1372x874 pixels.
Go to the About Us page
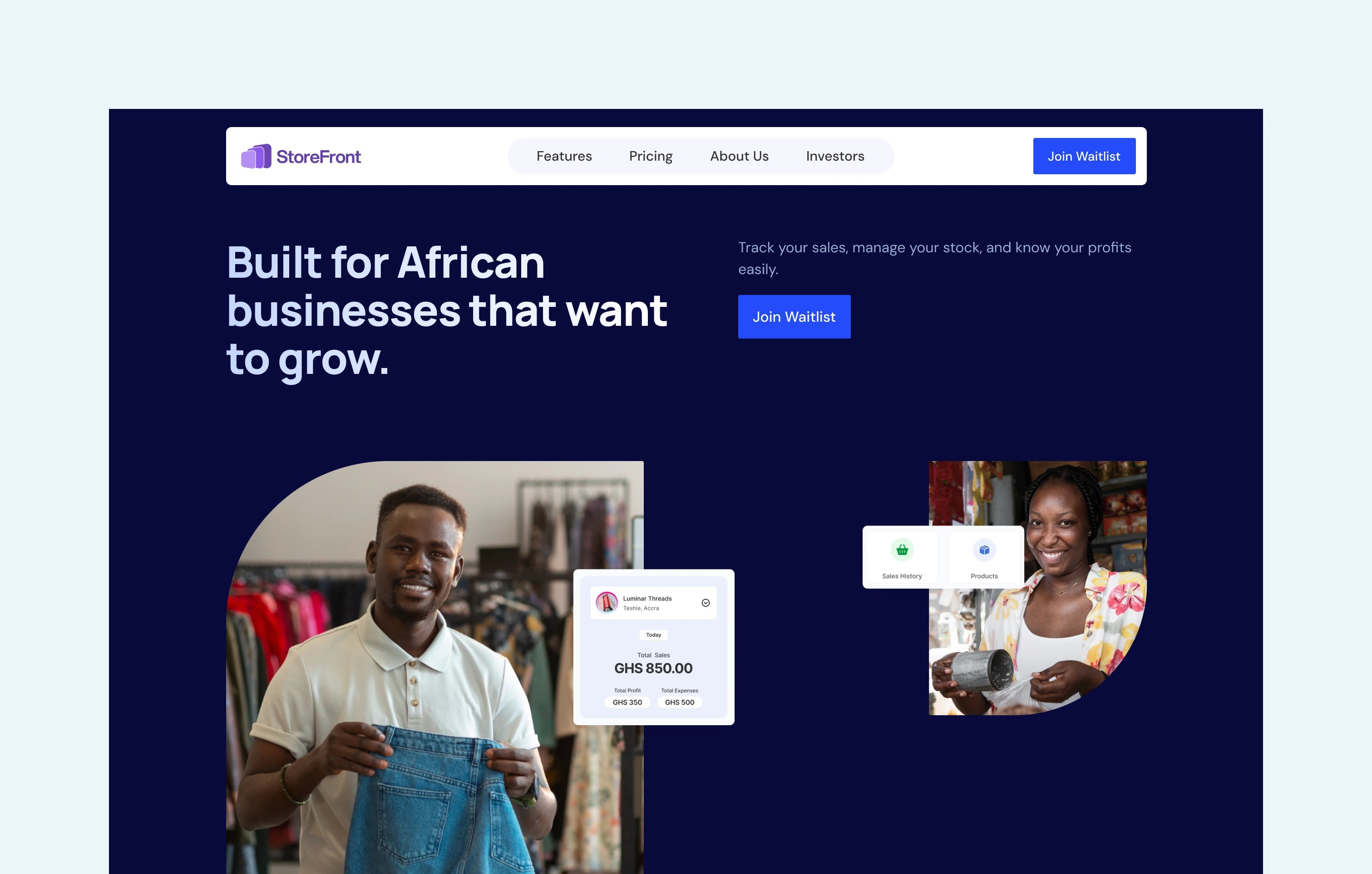tap(739, 156)
